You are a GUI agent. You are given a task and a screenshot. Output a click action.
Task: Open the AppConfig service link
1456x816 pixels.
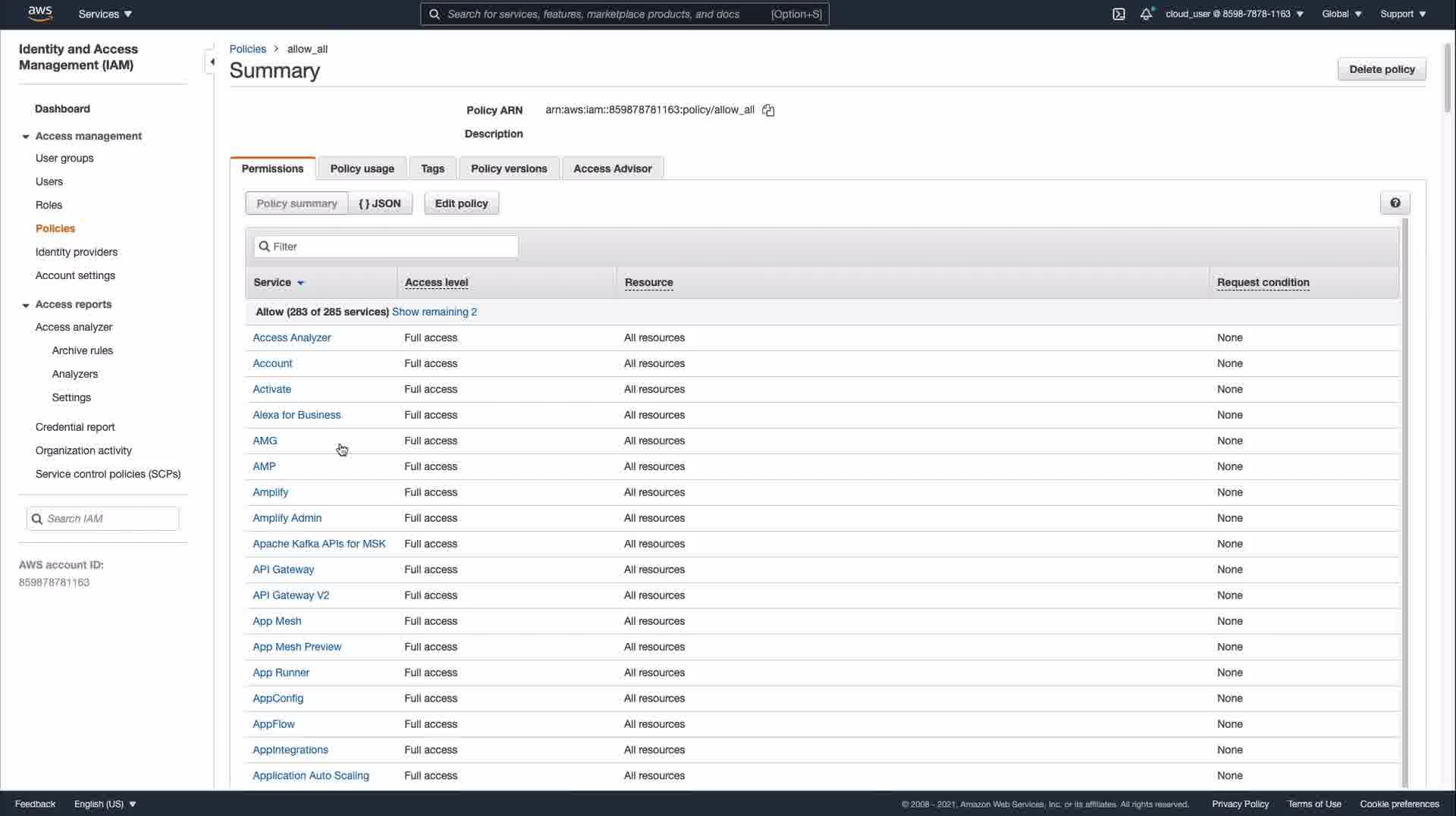tap(278, 698)
